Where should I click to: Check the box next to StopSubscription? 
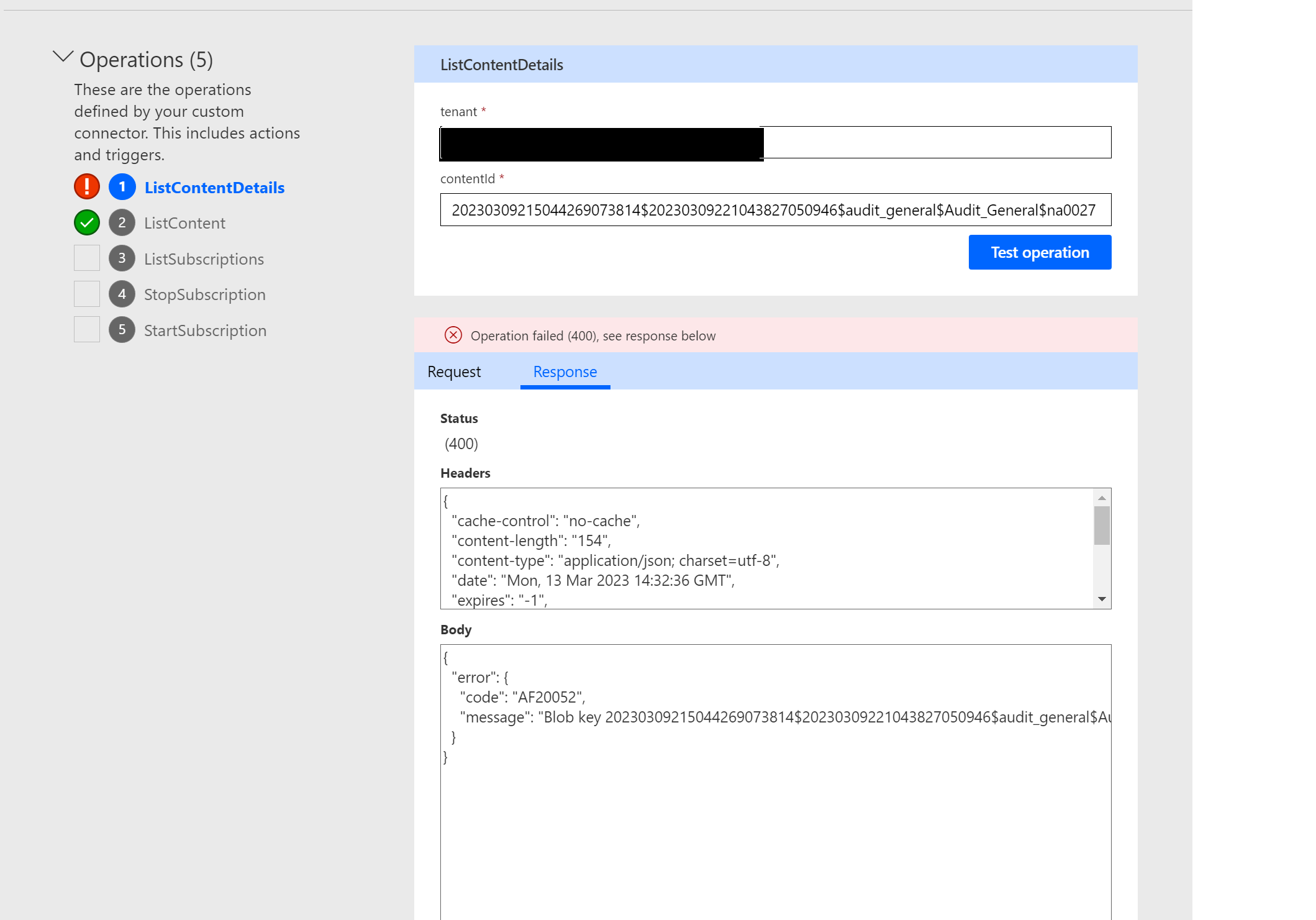click(86, 293)
